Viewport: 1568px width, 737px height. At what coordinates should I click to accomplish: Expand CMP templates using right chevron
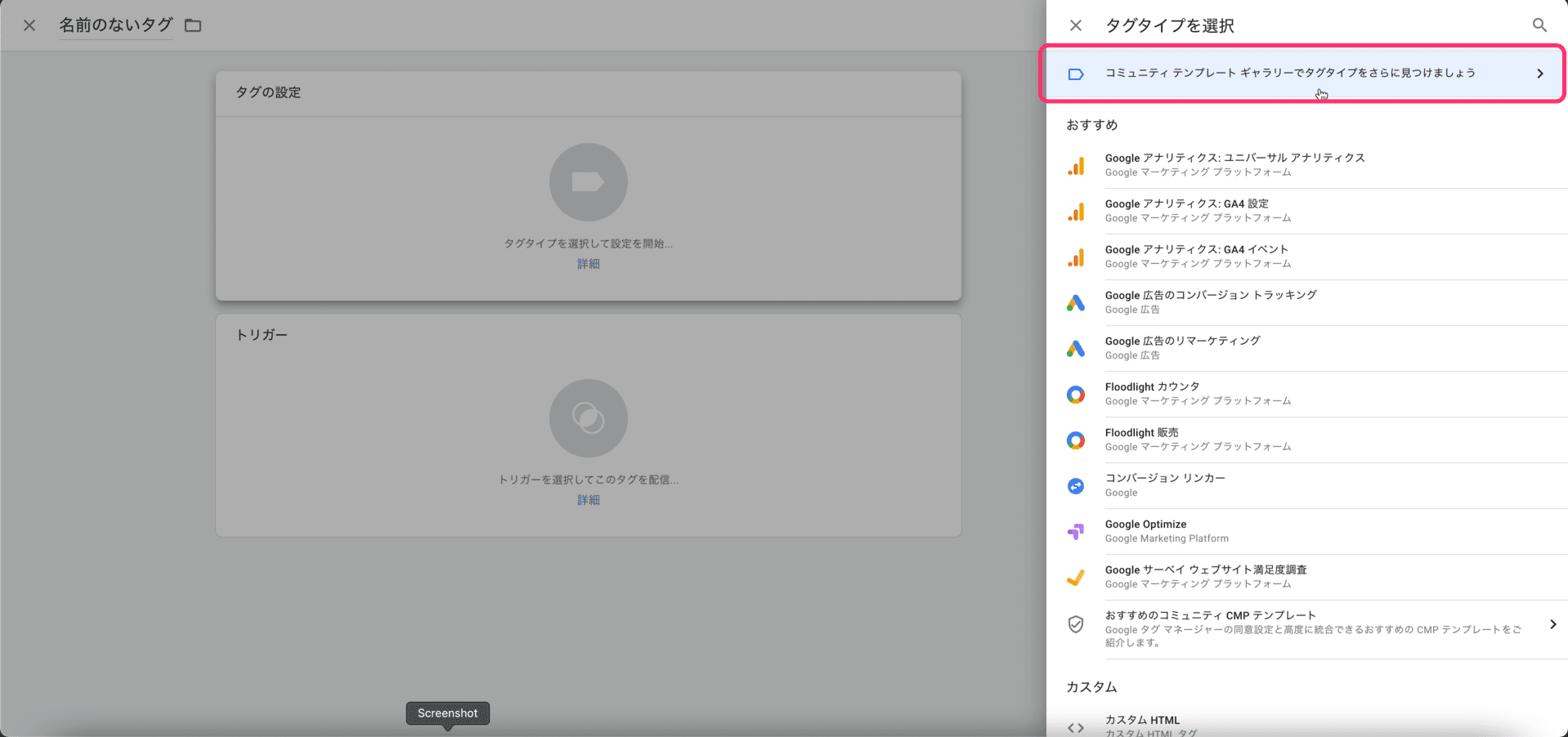(1552, 624)
